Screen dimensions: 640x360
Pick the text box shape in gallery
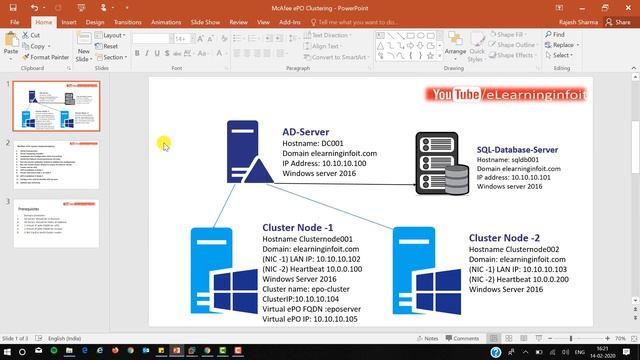[x=380, y=36]
